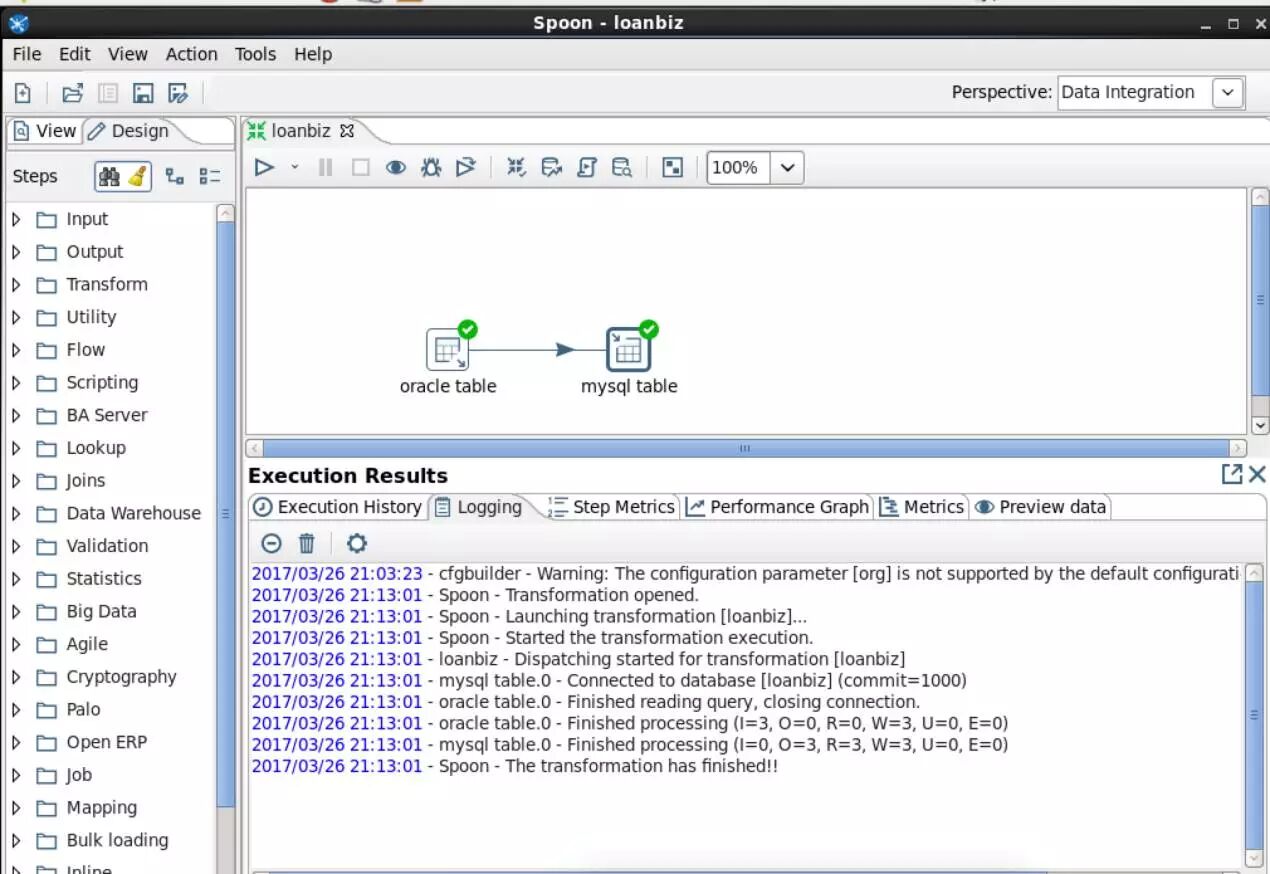Expand the Output folder
The width and height of the screenshot is (1270, 874).
16,252
